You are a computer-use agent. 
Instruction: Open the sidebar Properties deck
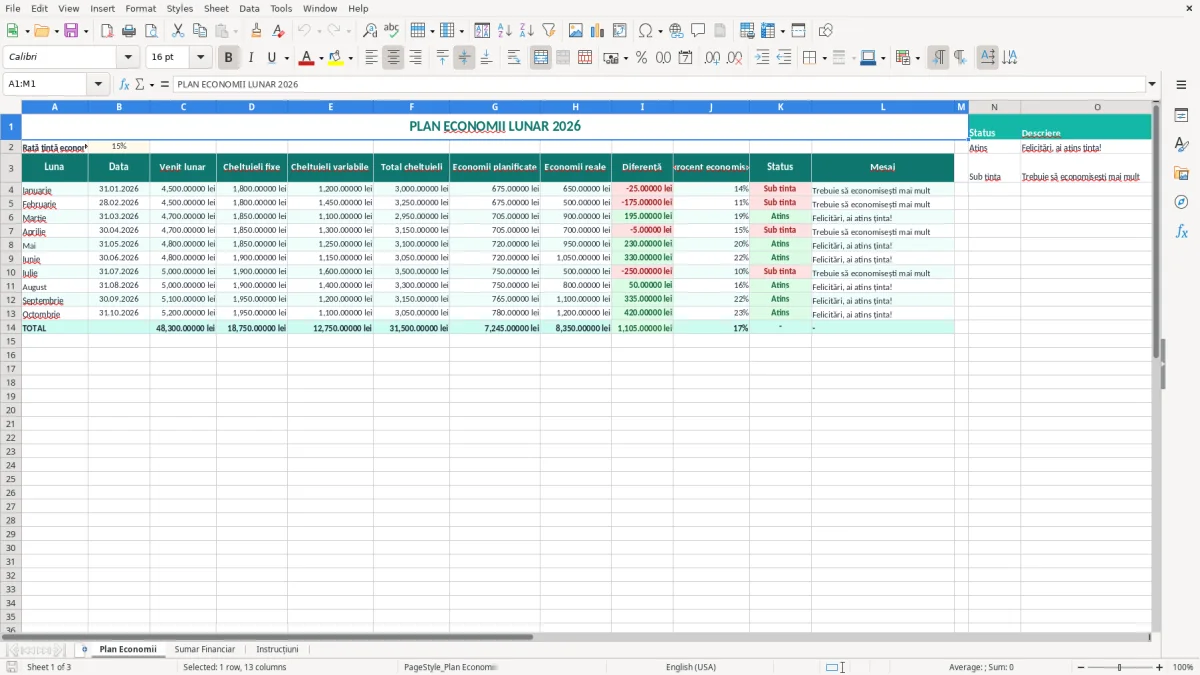click(x=1181, y=116)
